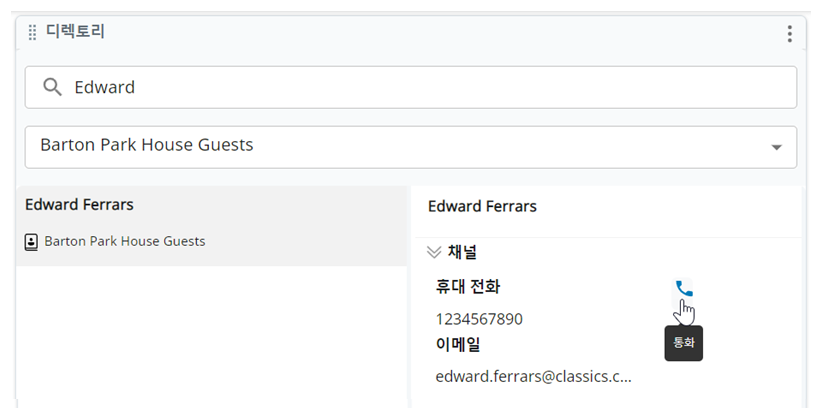Click the 디렉토리 widget title
Screen dimensions: 823x414
click(75, 31)
